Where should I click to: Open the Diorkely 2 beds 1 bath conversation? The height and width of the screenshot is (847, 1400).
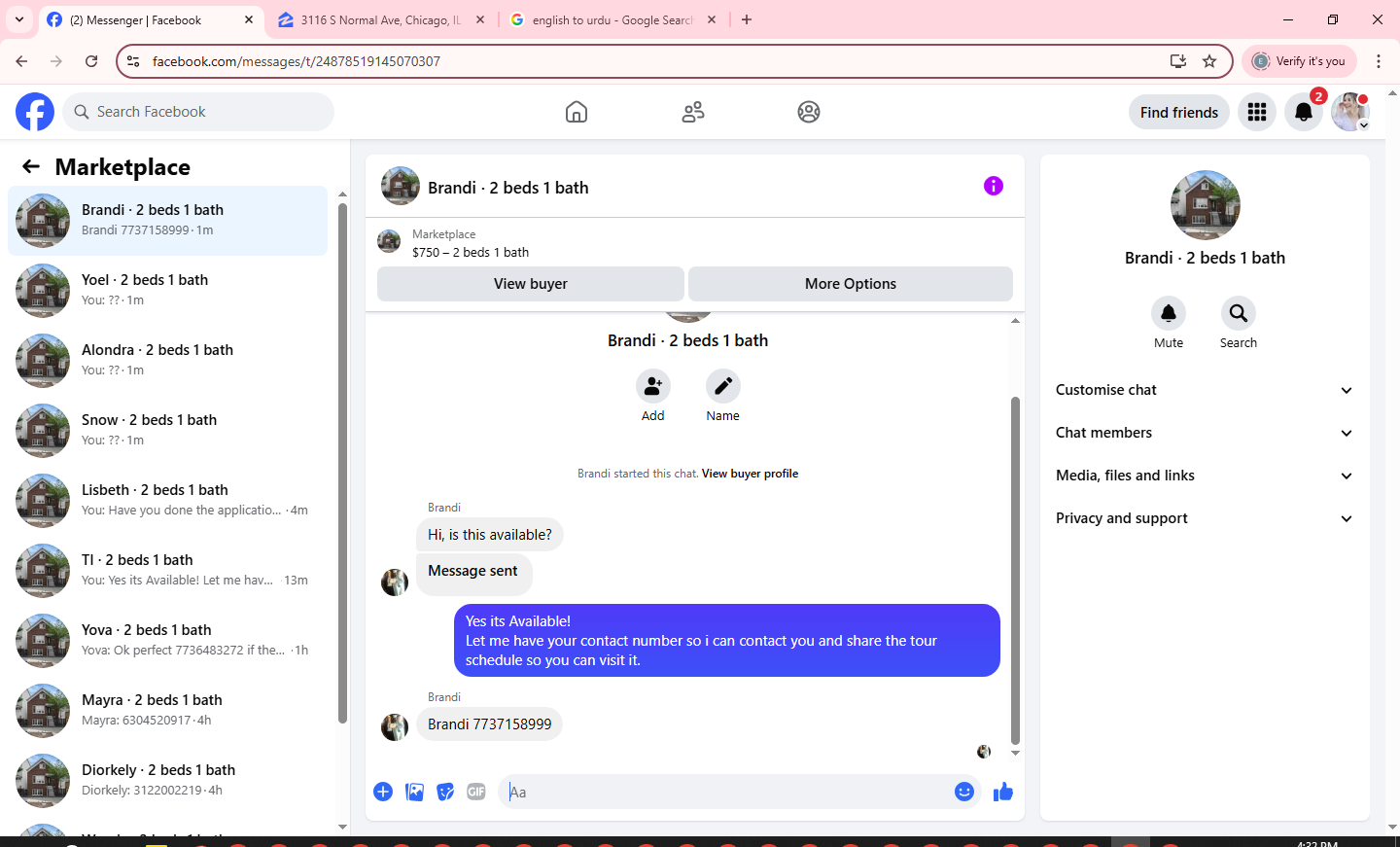(167, 781)
